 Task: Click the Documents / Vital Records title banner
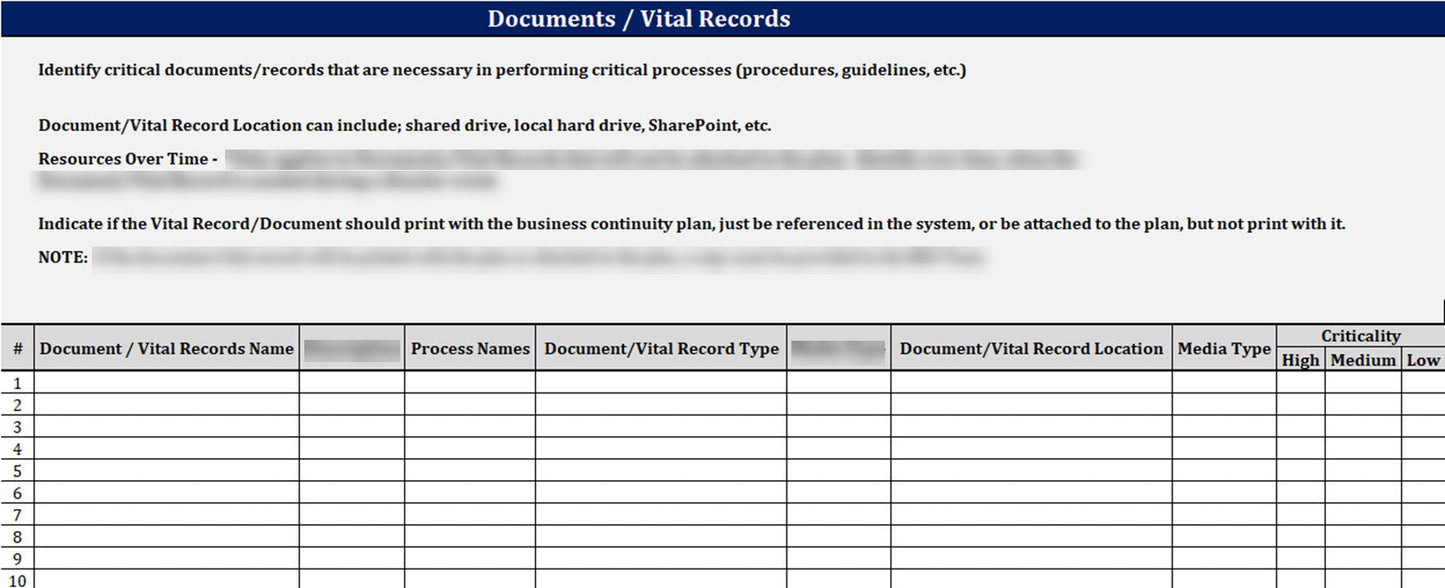point(638,19)
